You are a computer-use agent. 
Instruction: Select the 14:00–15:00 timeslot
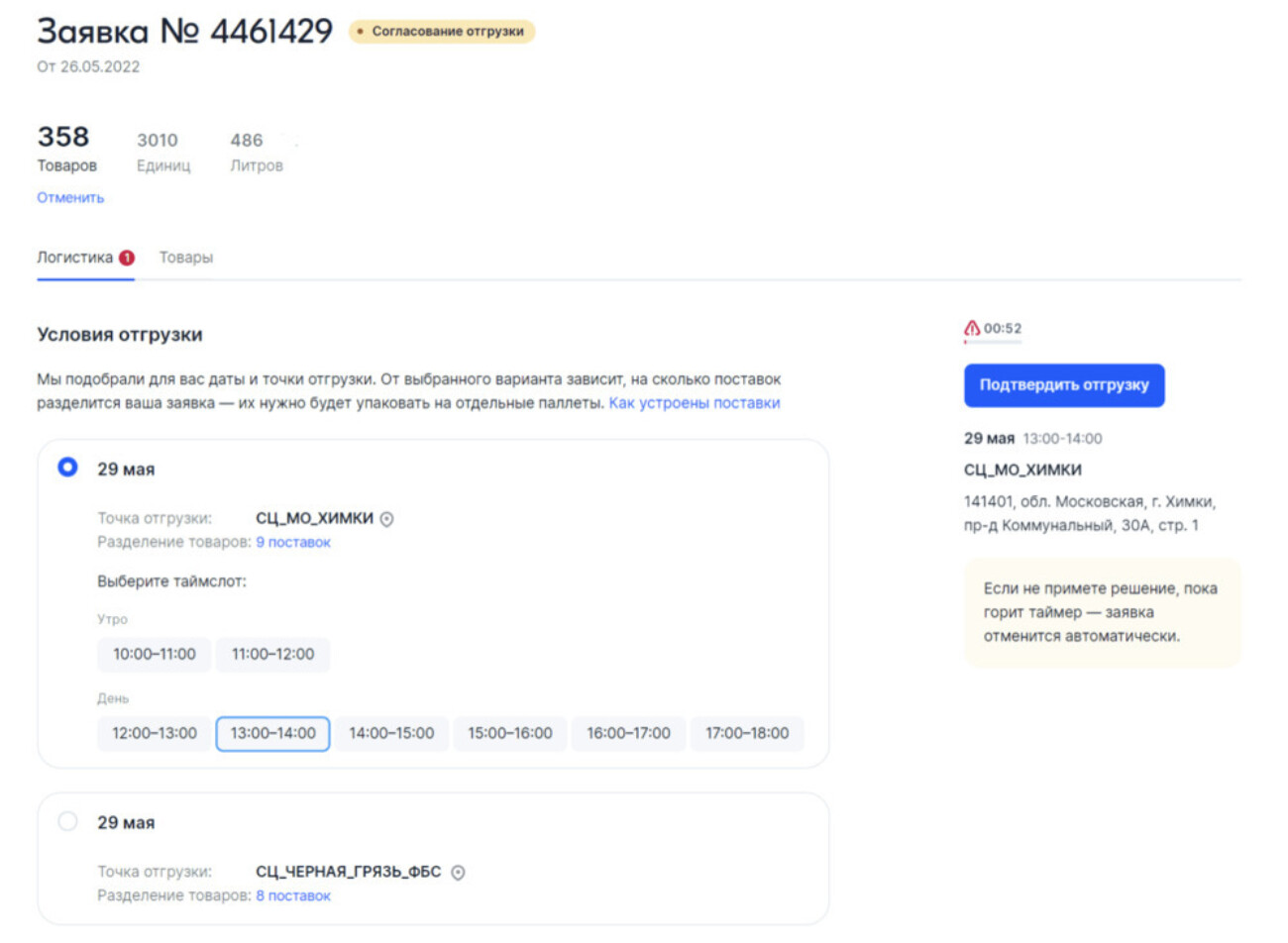click(x=391, y=734)
